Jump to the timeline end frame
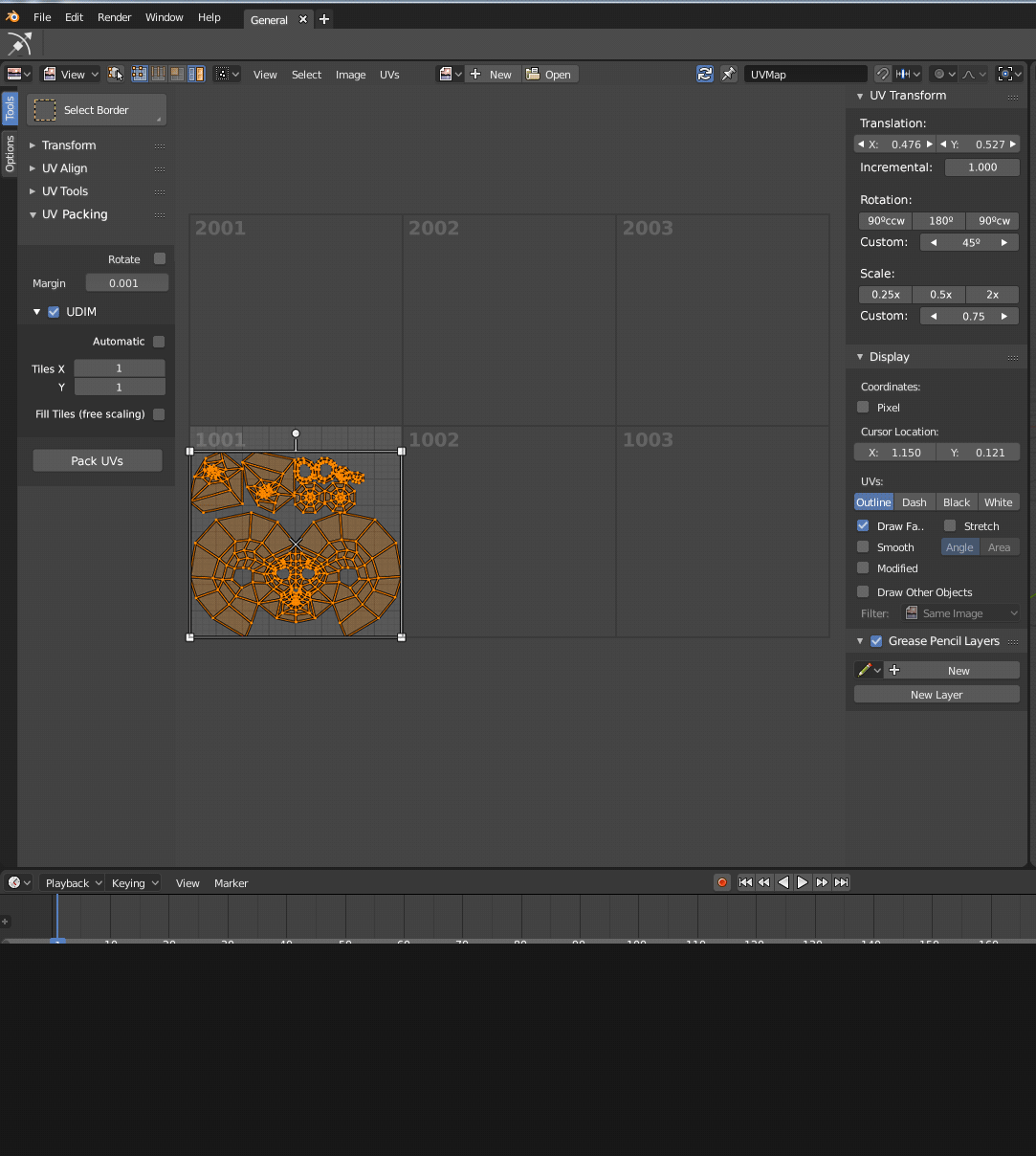Screen dimensions: 1036x1156 [x=841, y=882]
